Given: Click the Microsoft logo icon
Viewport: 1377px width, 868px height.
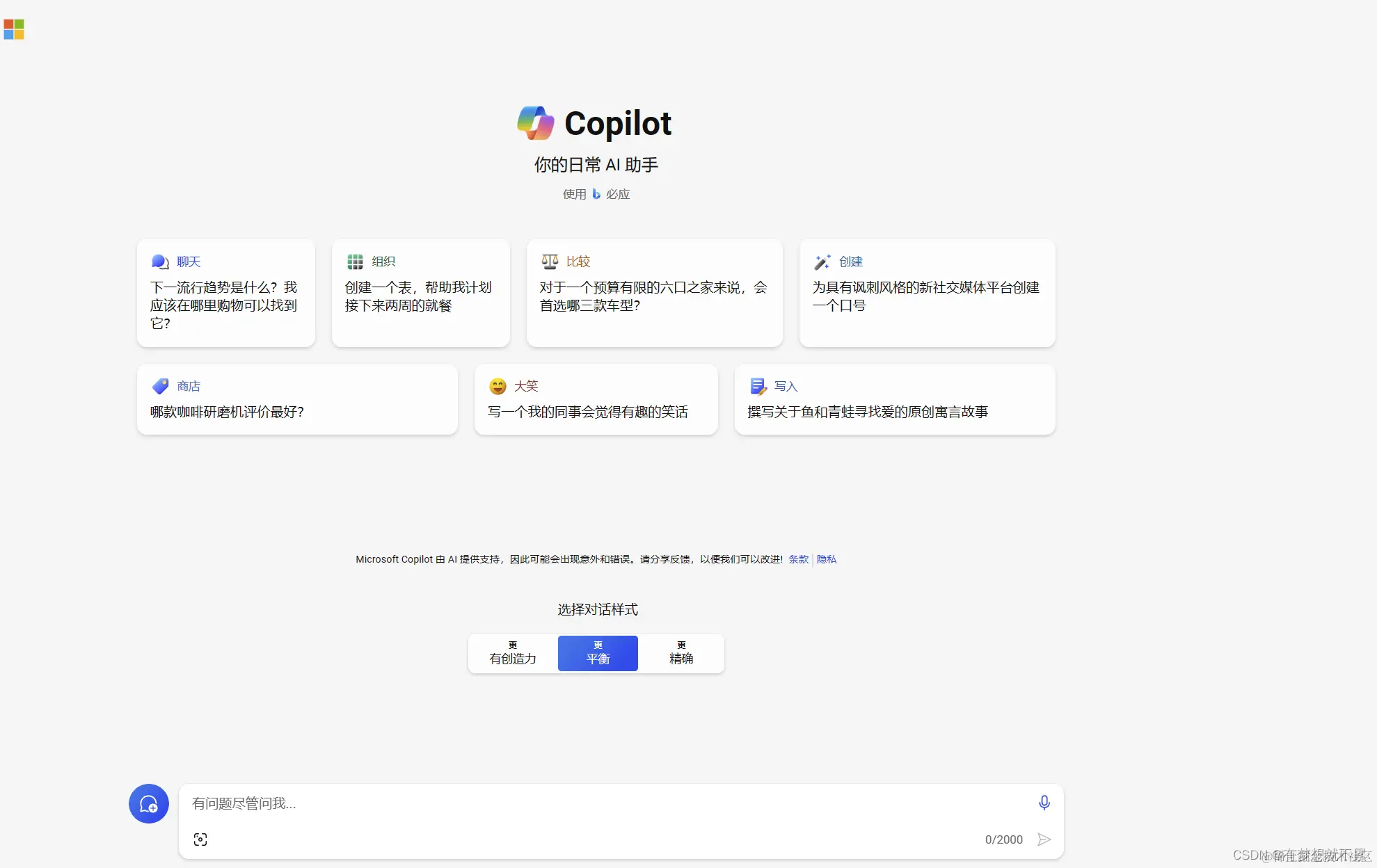Looking at the screenshot, I should pyautogui.click(x=14, y=29).
